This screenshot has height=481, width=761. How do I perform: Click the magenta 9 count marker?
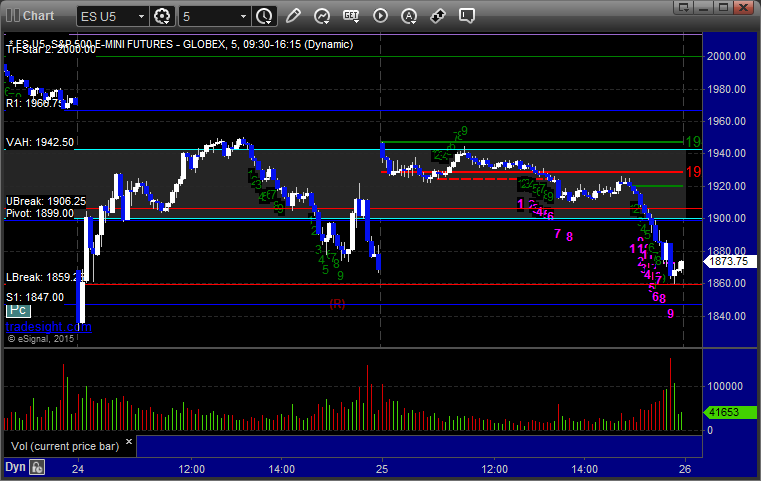(x=670, y=314)
